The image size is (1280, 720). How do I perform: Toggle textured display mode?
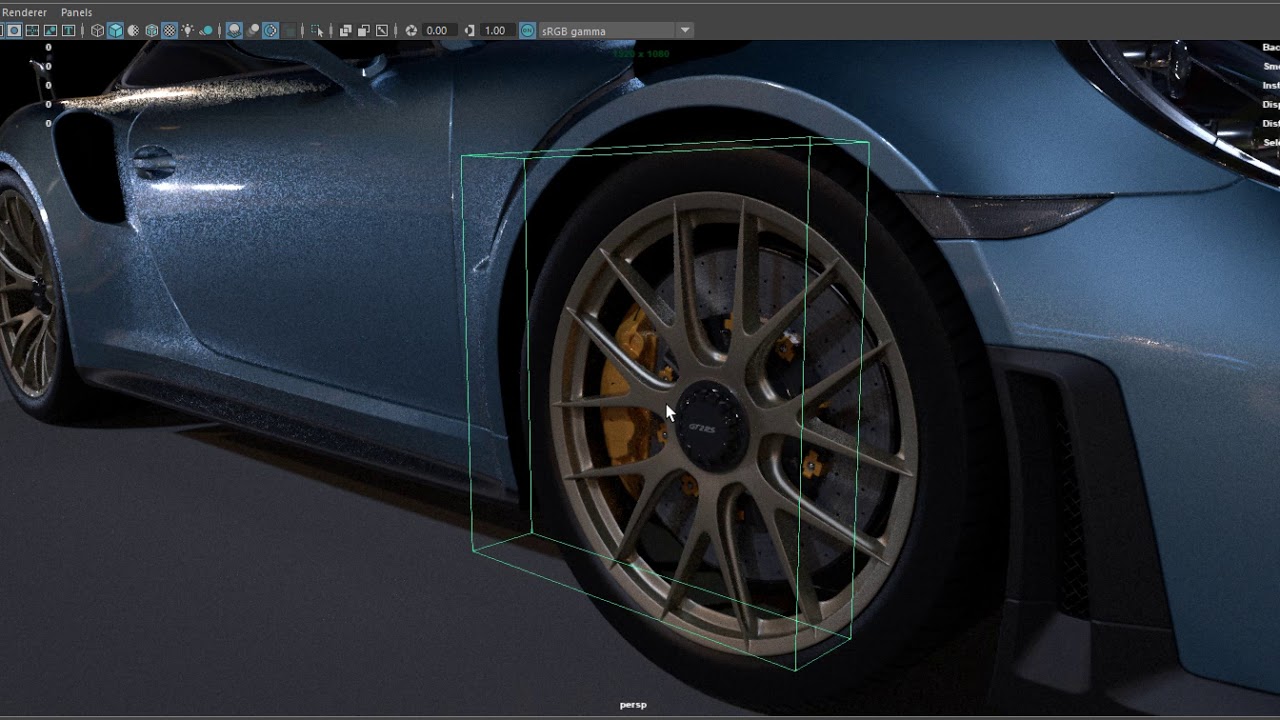coord(170,31)
